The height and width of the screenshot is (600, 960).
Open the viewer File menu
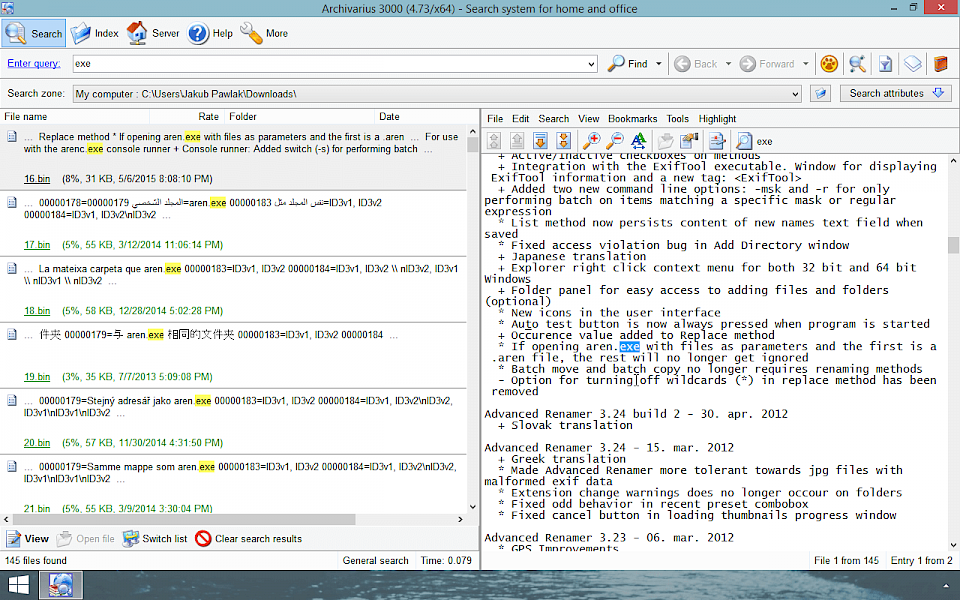[x=495, y=119]
